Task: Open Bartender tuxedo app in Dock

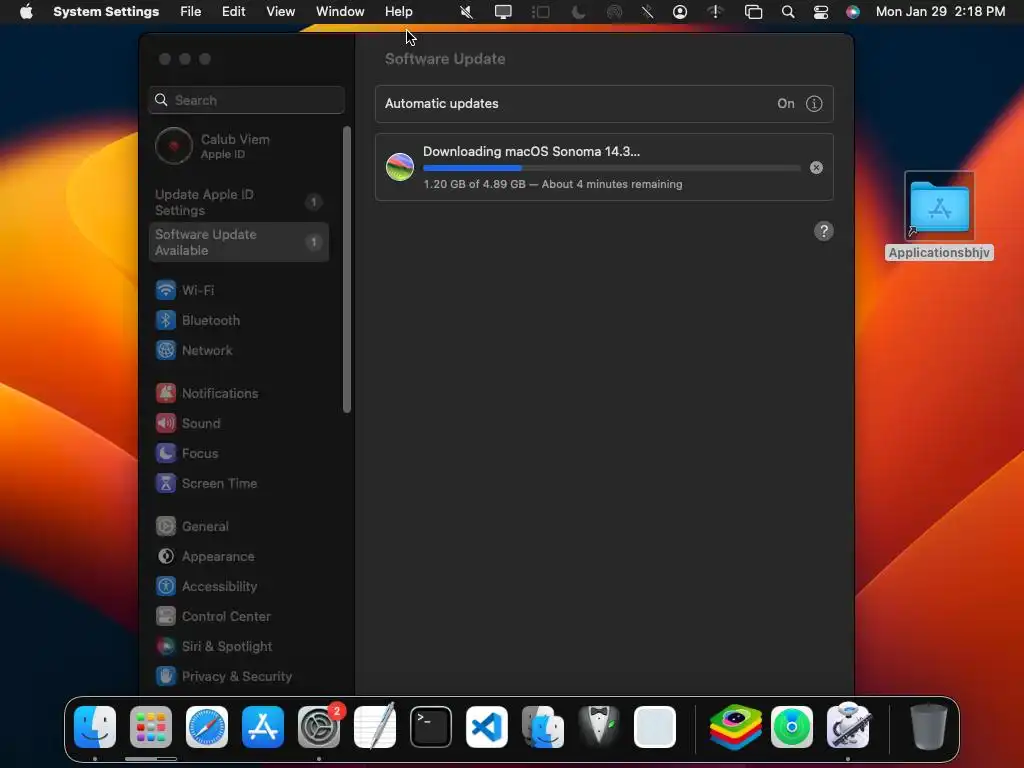Action: click(x=599, y=727)
